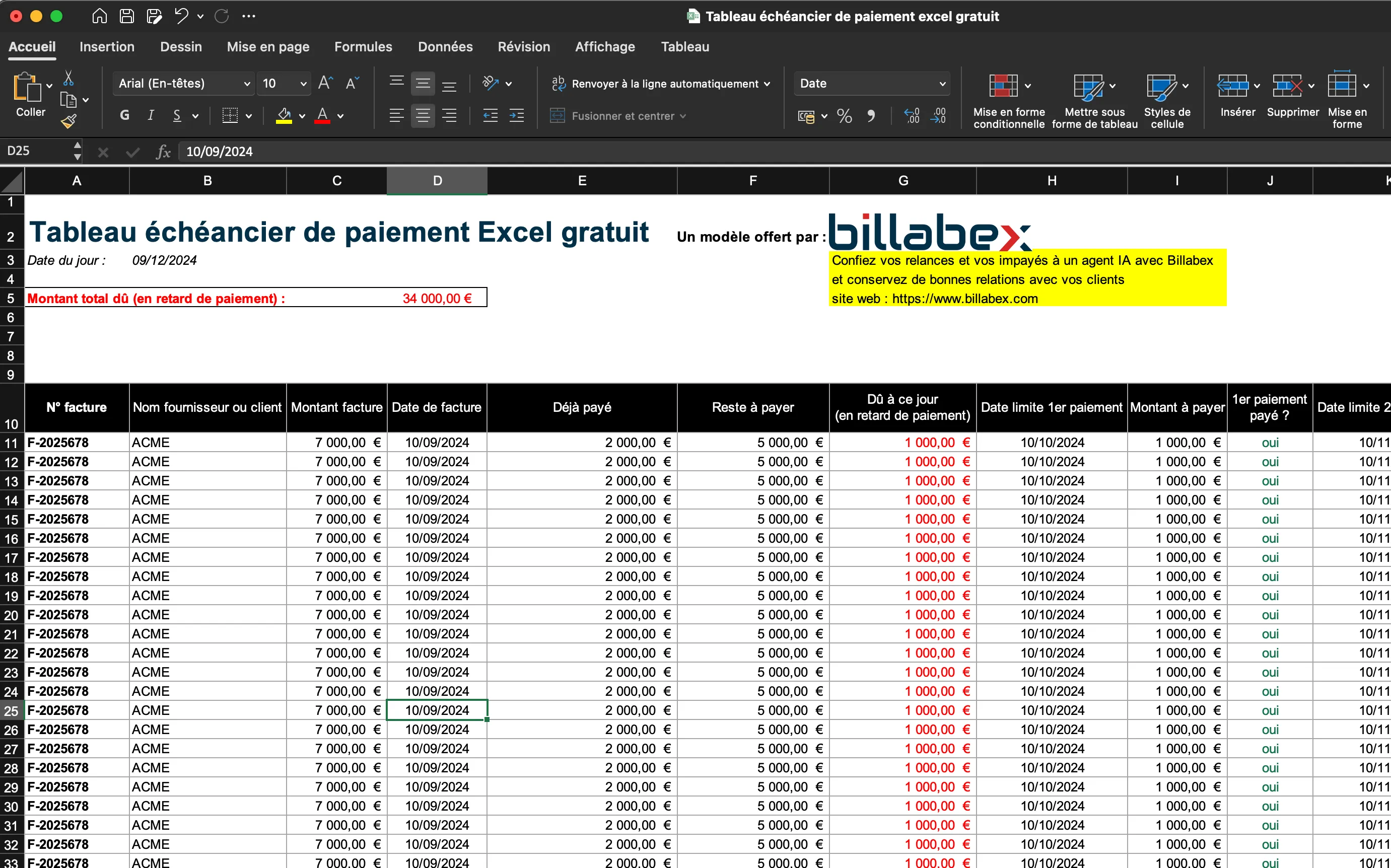
Task: Visit the billabex.com website link
Action: tap(964, 299)
